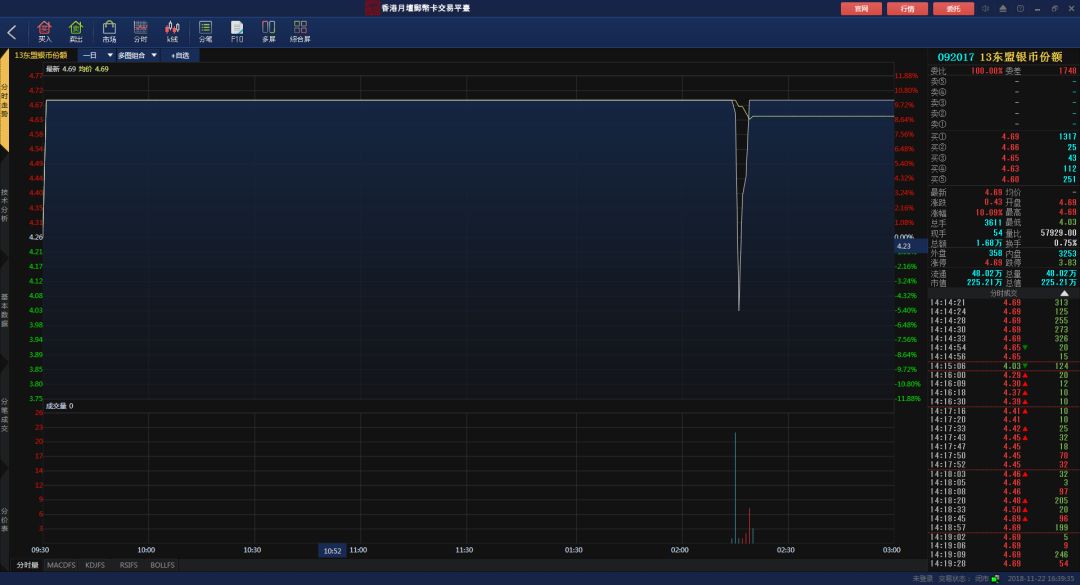
Task: Click the green connection status icon
Action: pos(995,579)
